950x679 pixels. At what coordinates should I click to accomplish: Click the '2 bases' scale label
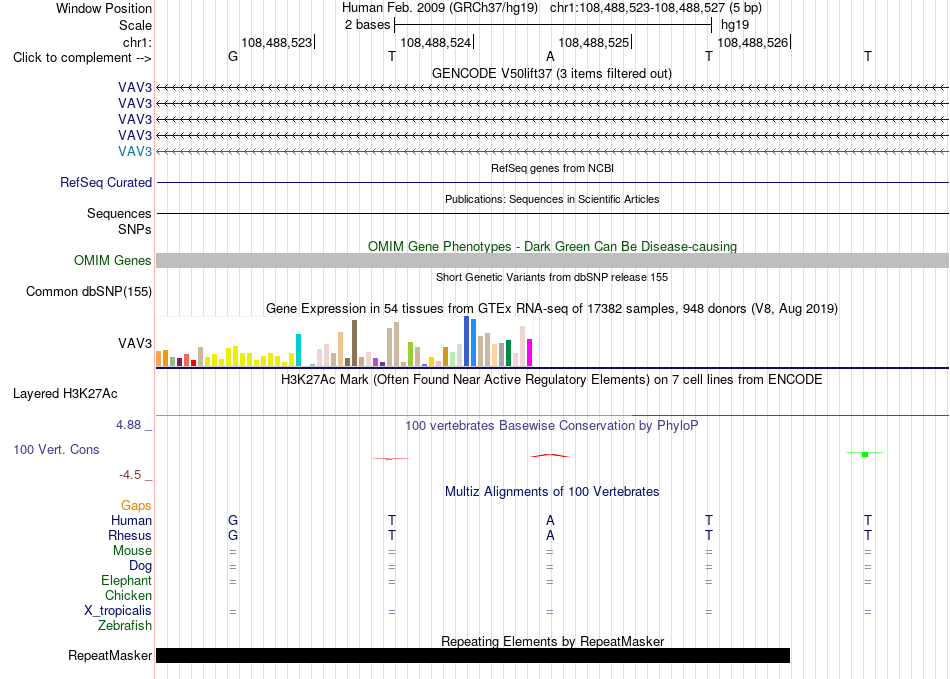(368, 25)
